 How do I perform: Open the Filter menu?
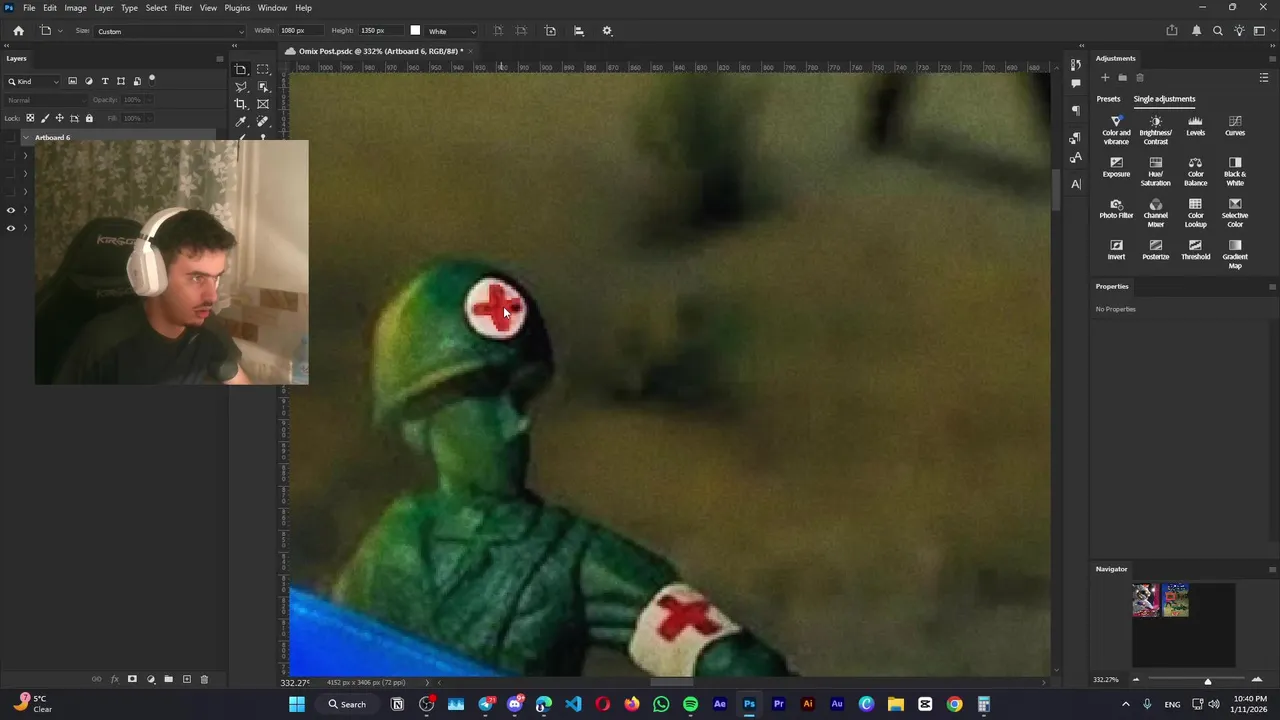tap(183, 8)
